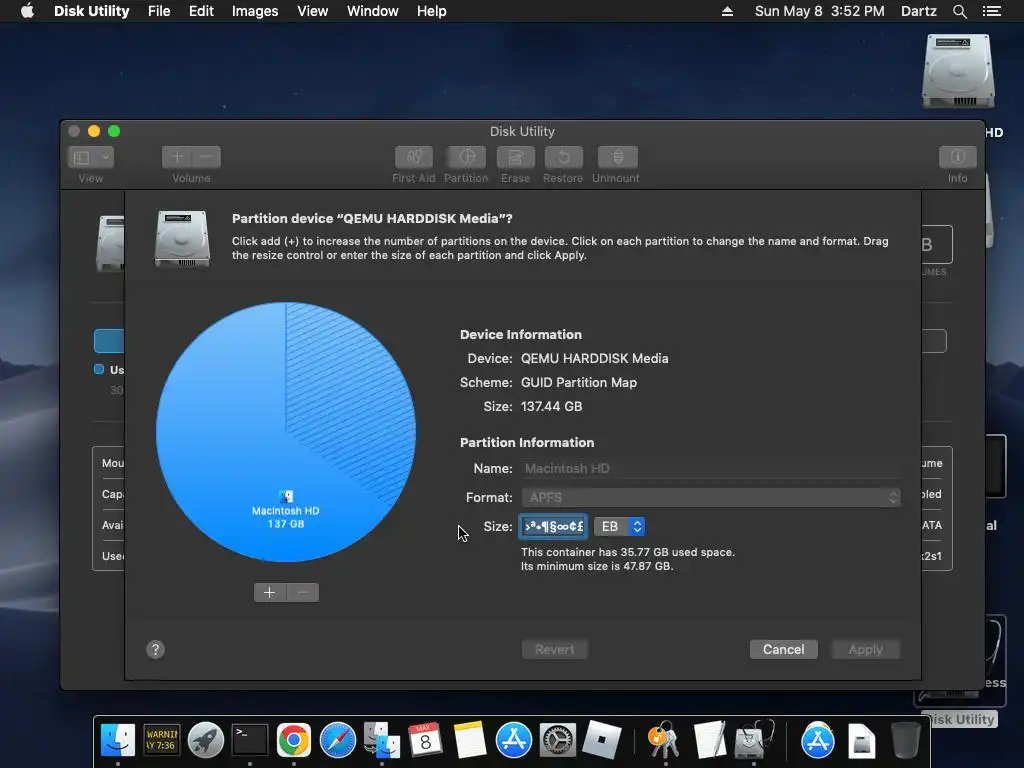Open Console app in the dock

161,740
